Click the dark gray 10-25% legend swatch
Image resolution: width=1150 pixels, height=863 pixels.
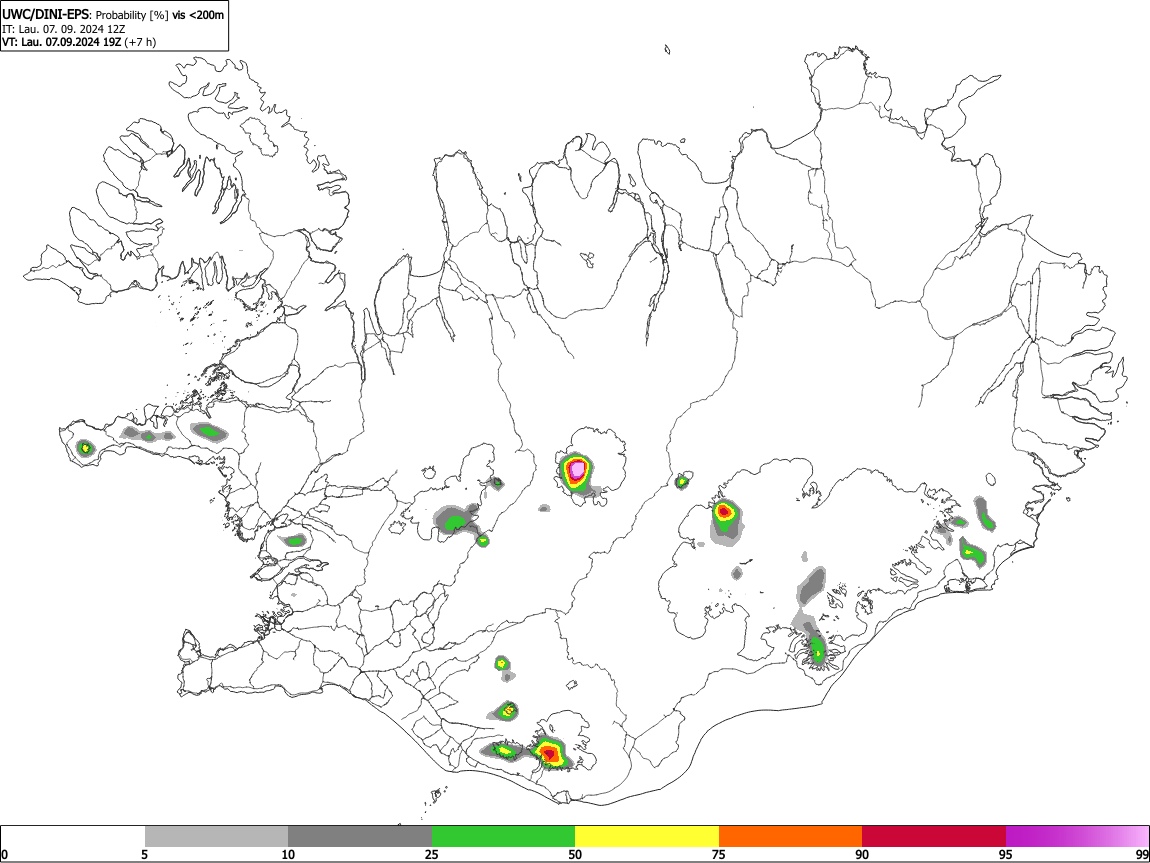coord(360,836)
